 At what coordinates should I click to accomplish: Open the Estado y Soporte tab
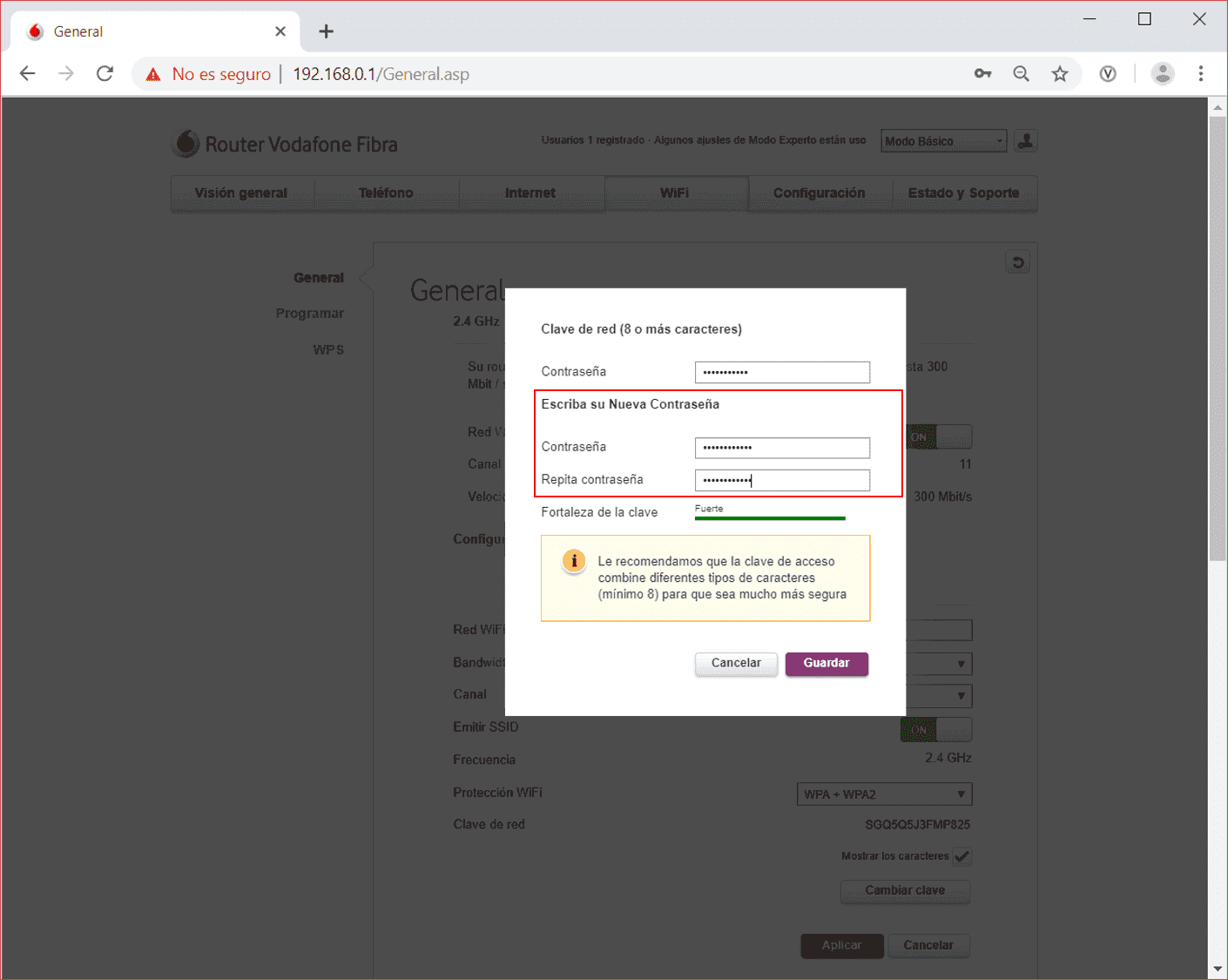tap(963, 193)
